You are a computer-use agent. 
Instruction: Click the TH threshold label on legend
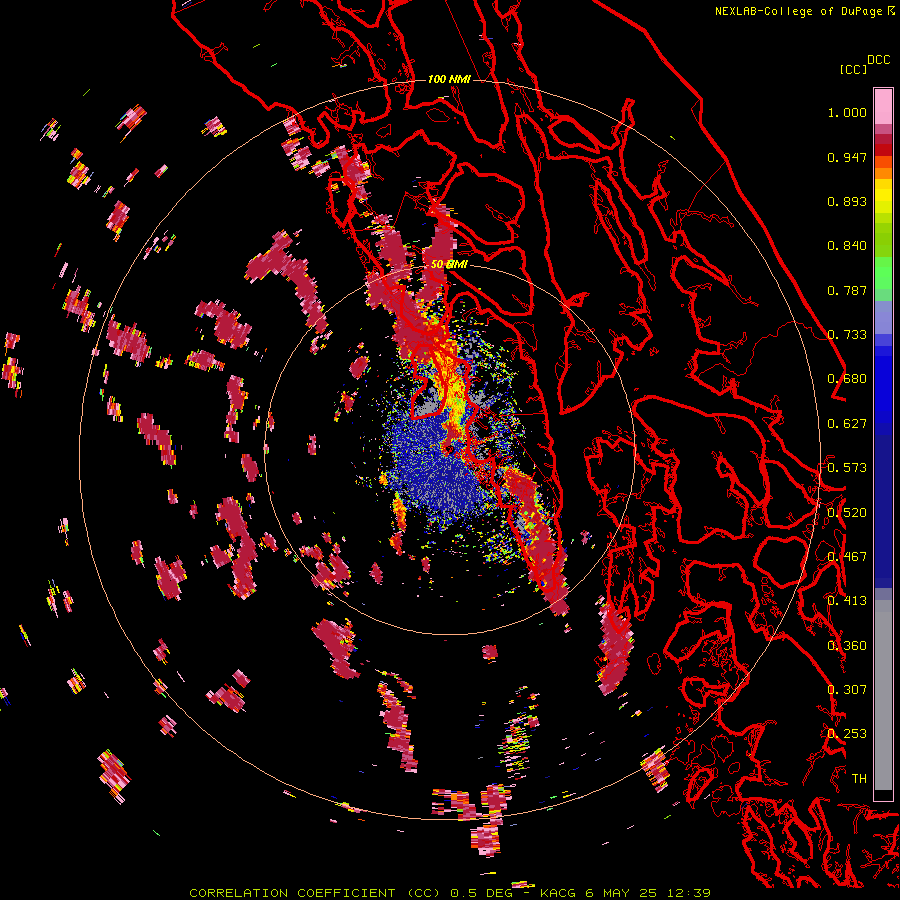859,779
